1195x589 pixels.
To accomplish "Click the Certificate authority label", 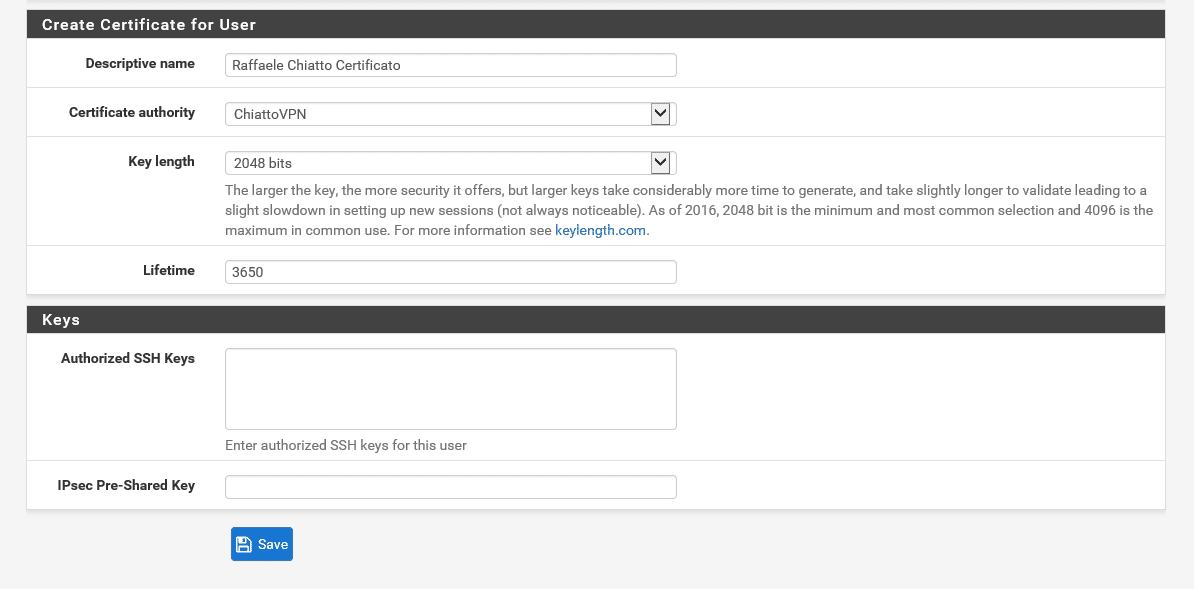I will pyautogui.click(x=132, y=112).
